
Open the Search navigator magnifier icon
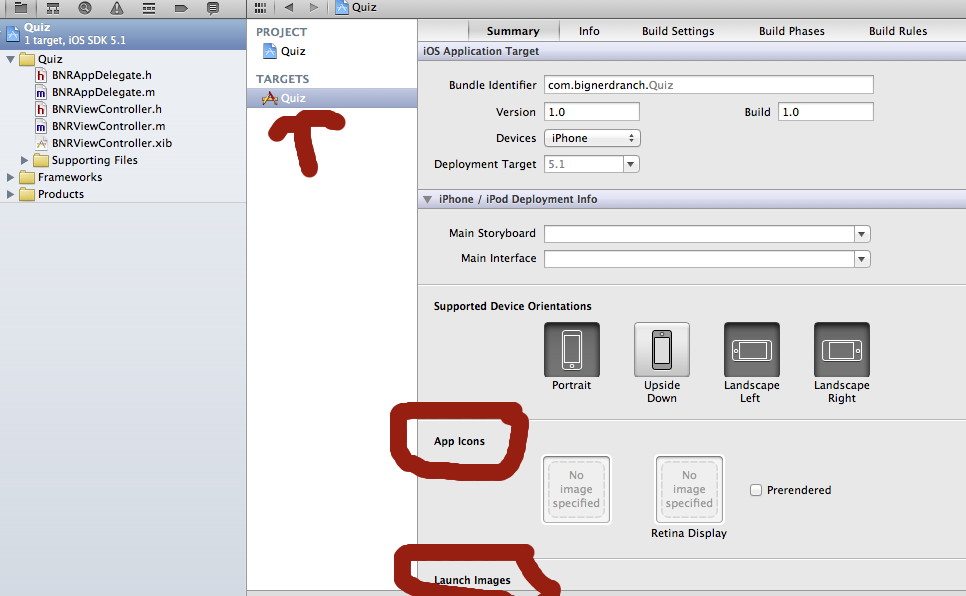tap(85, 7)
